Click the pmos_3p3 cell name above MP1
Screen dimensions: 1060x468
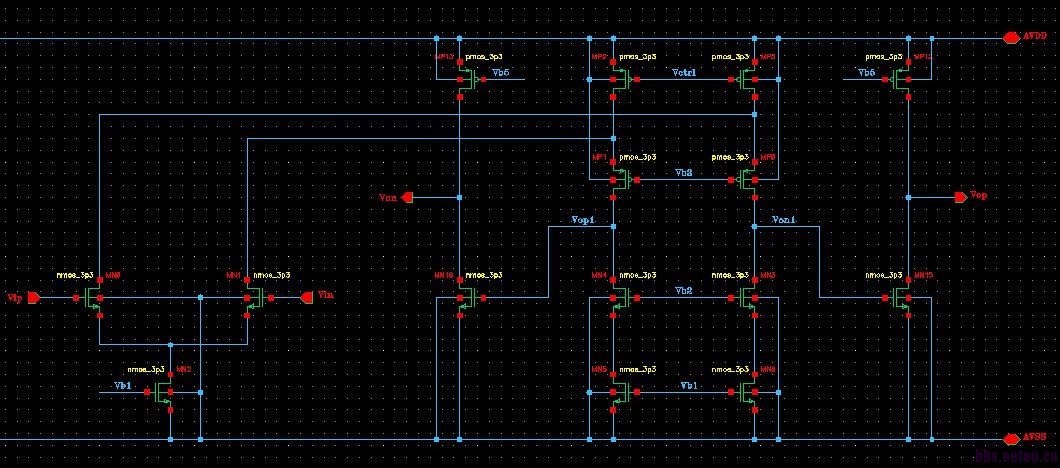tap(637, 157)
